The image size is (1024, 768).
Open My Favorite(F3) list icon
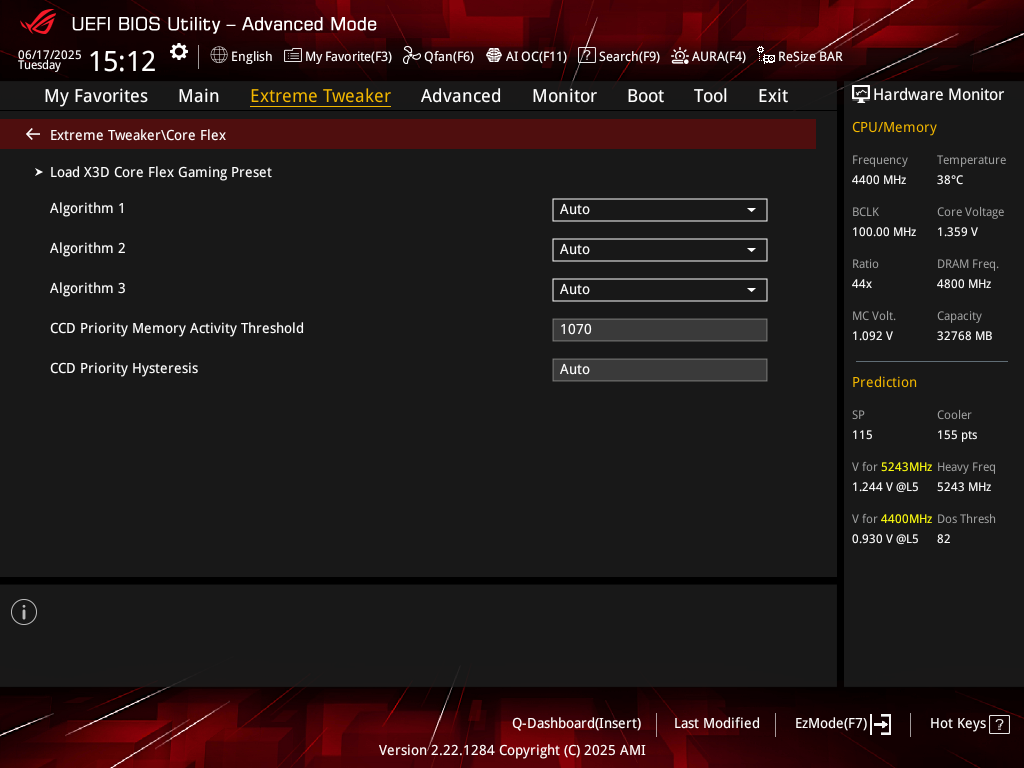[293, 56]
